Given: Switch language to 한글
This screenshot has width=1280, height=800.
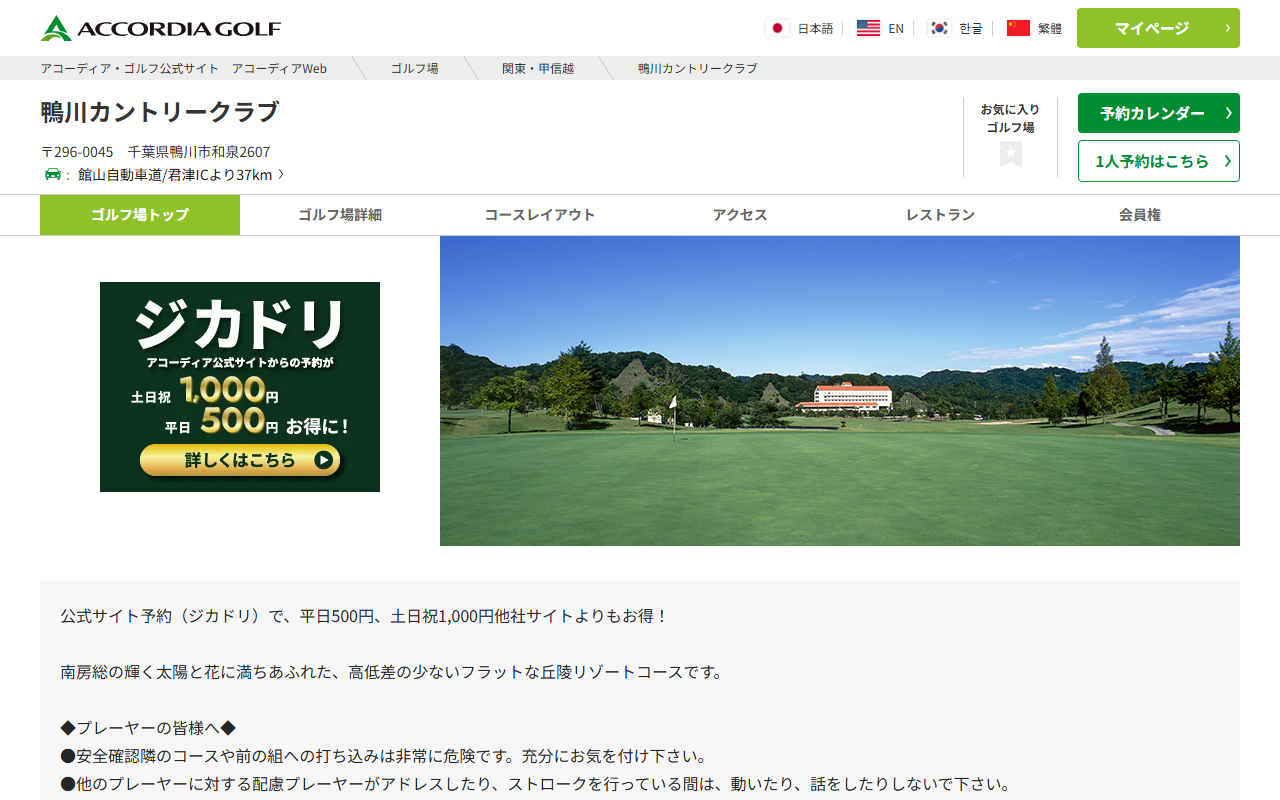Looking at the screenshot, I should (x=971, y=28).
